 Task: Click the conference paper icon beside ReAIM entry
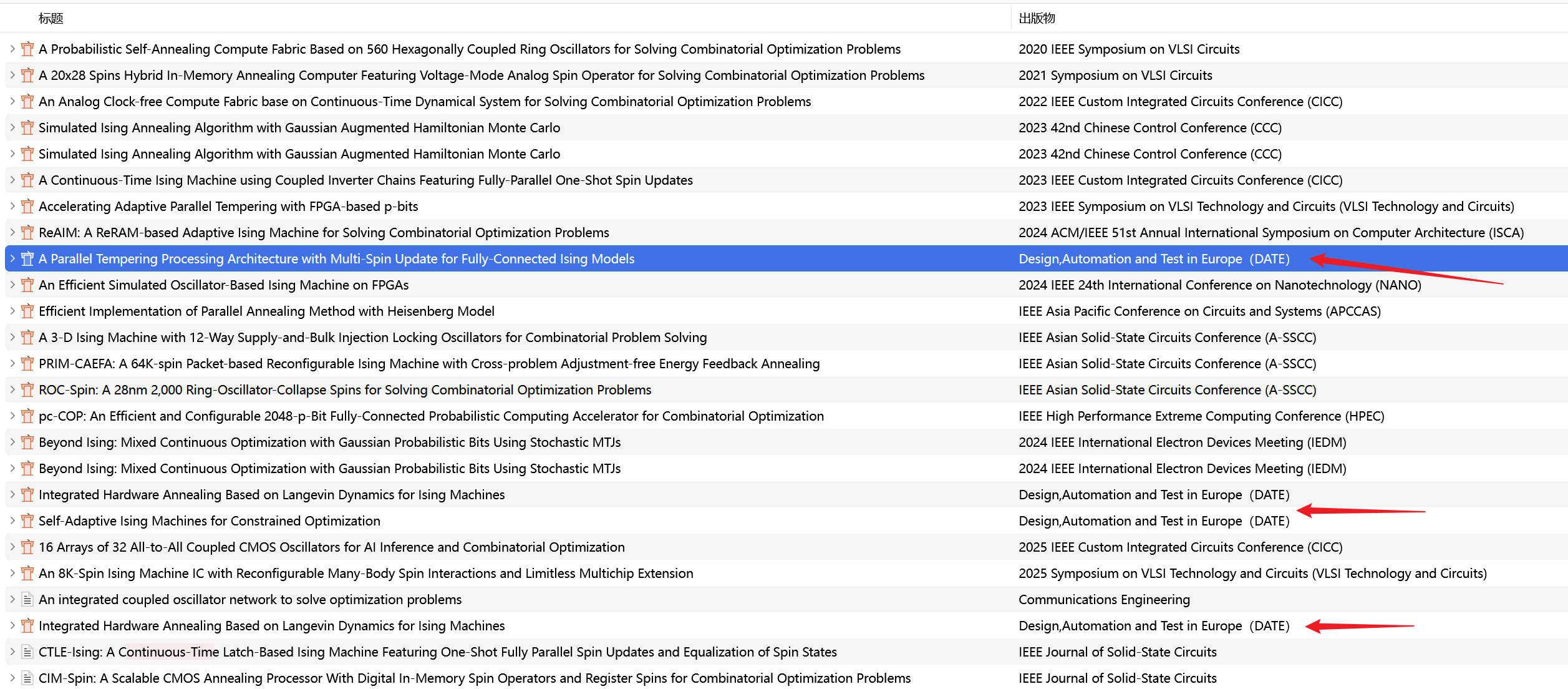pos(27,233)
